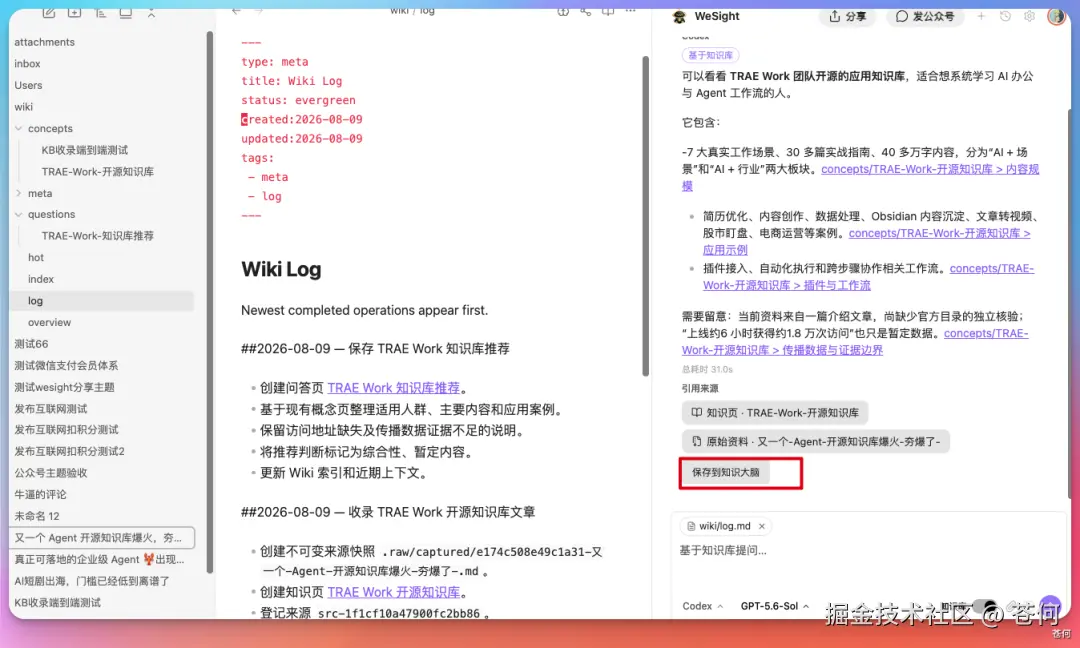The image size is (1080, 648).
Task: Follow editor link TRAE Work 开源知识库
Action: point(393,592)
